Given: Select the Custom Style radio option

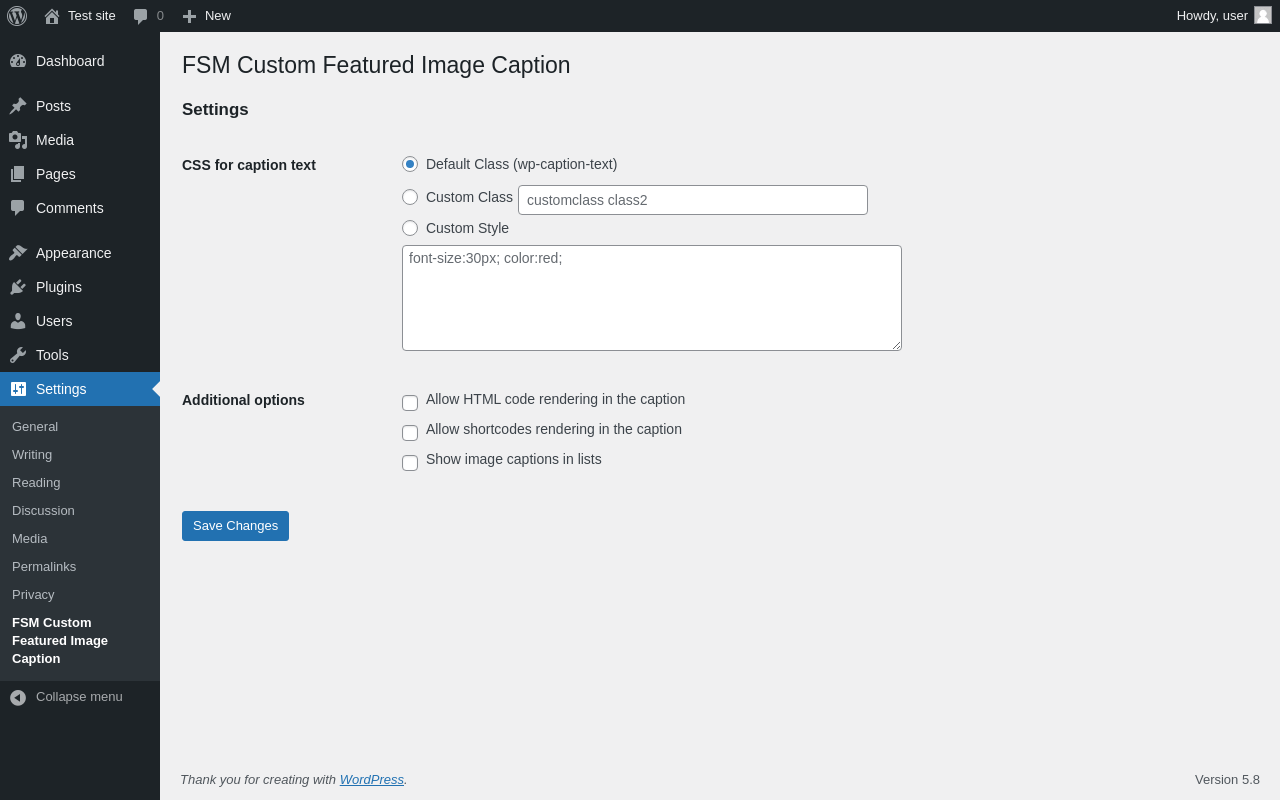Looking at the screenshot, I should pyautogui.click(x=410, y=228).
